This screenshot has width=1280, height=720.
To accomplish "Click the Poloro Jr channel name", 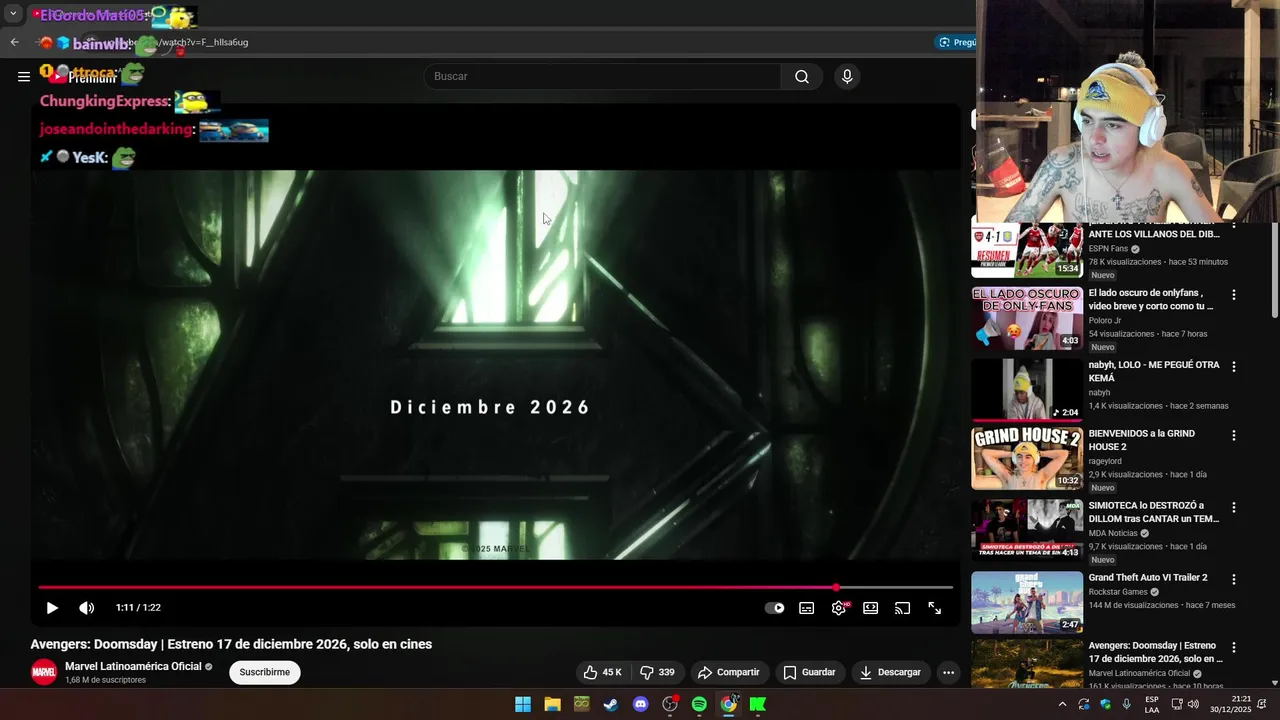I will (x=1104, y=321).
